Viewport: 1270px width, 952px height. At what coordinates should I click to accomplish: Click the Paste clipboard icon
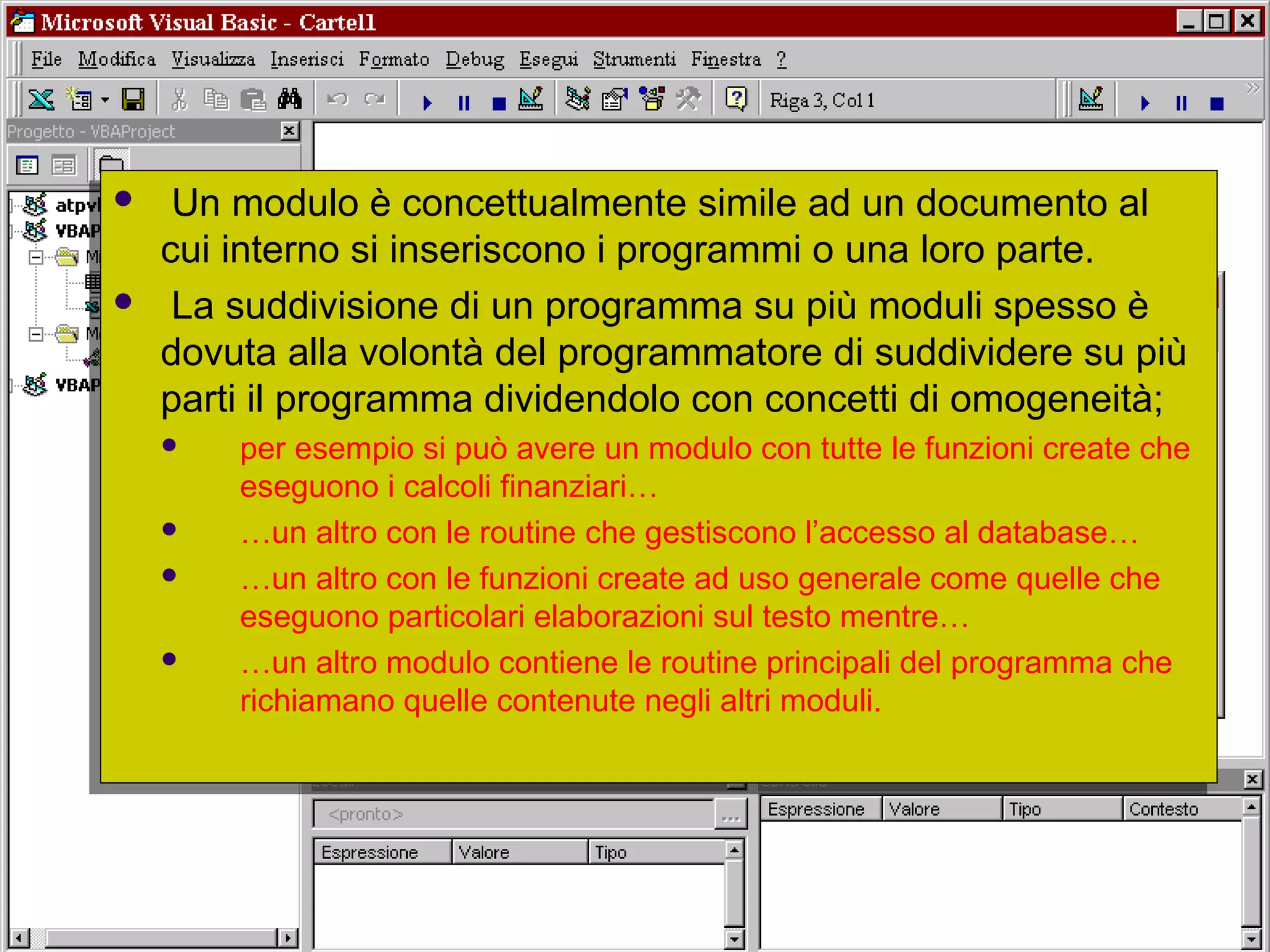(253, 100)
